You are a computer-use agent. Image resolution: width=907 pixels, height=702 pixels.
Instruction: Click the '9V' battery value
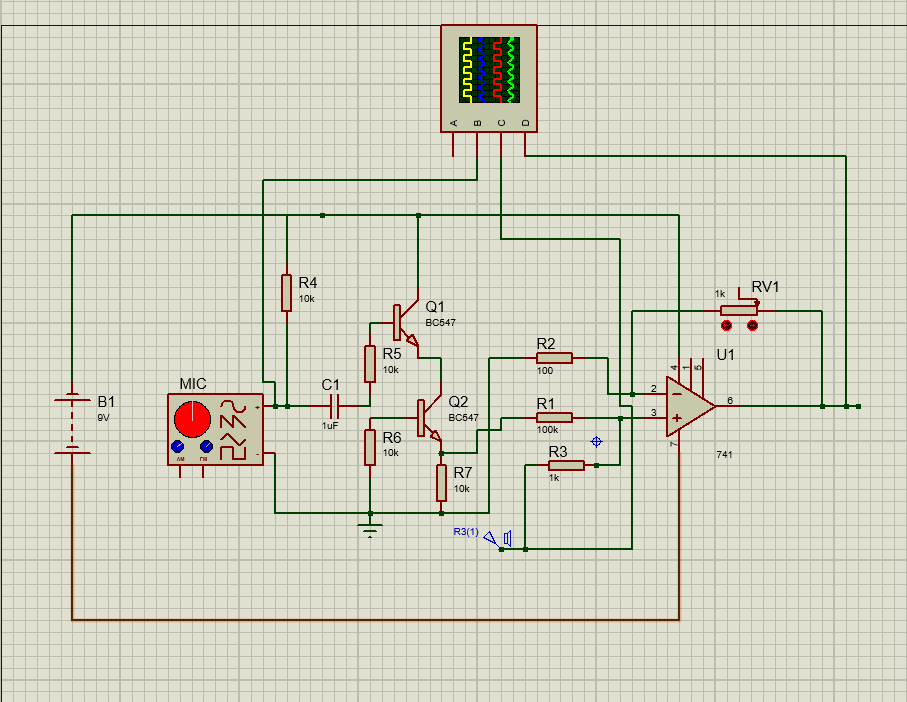coord(104,417)
